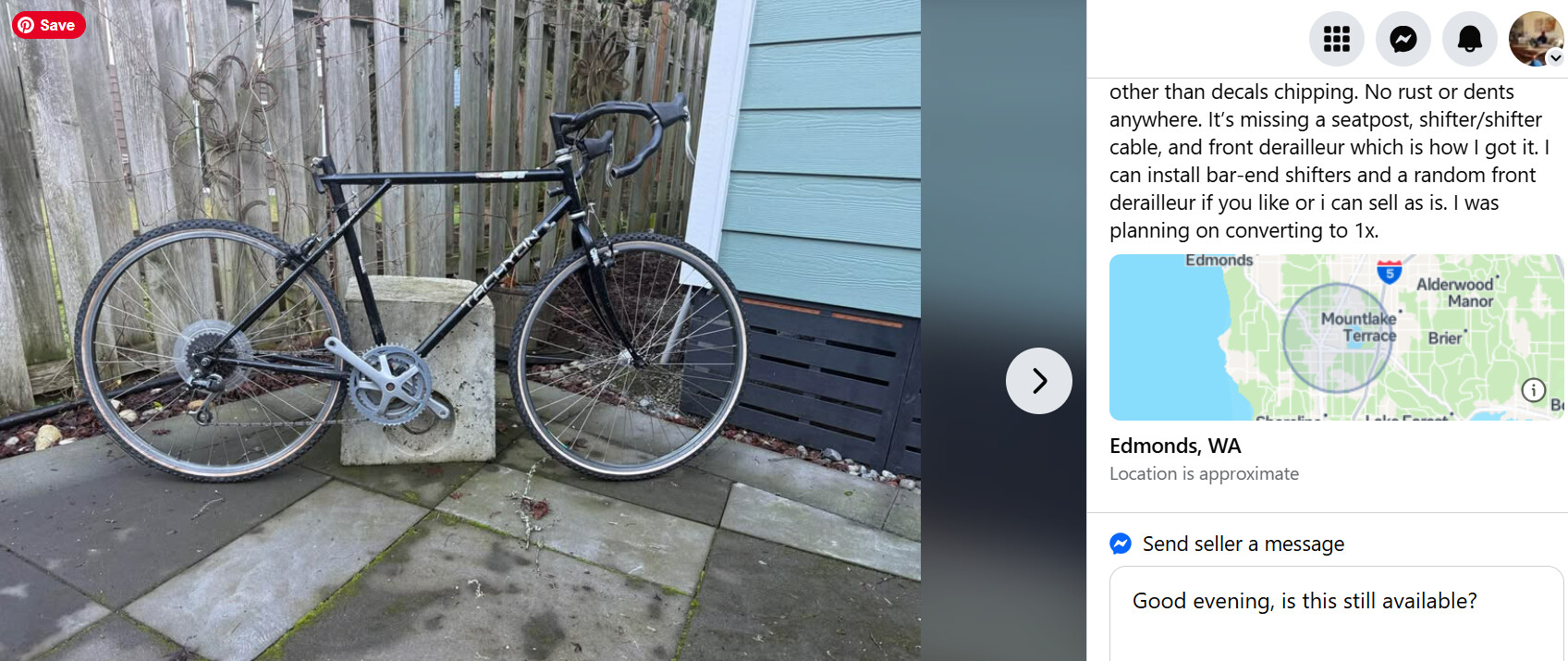The height and width of the screenshot is (661, 1568).
Task: Show the next listing photo
Action: click(1039, 381)
